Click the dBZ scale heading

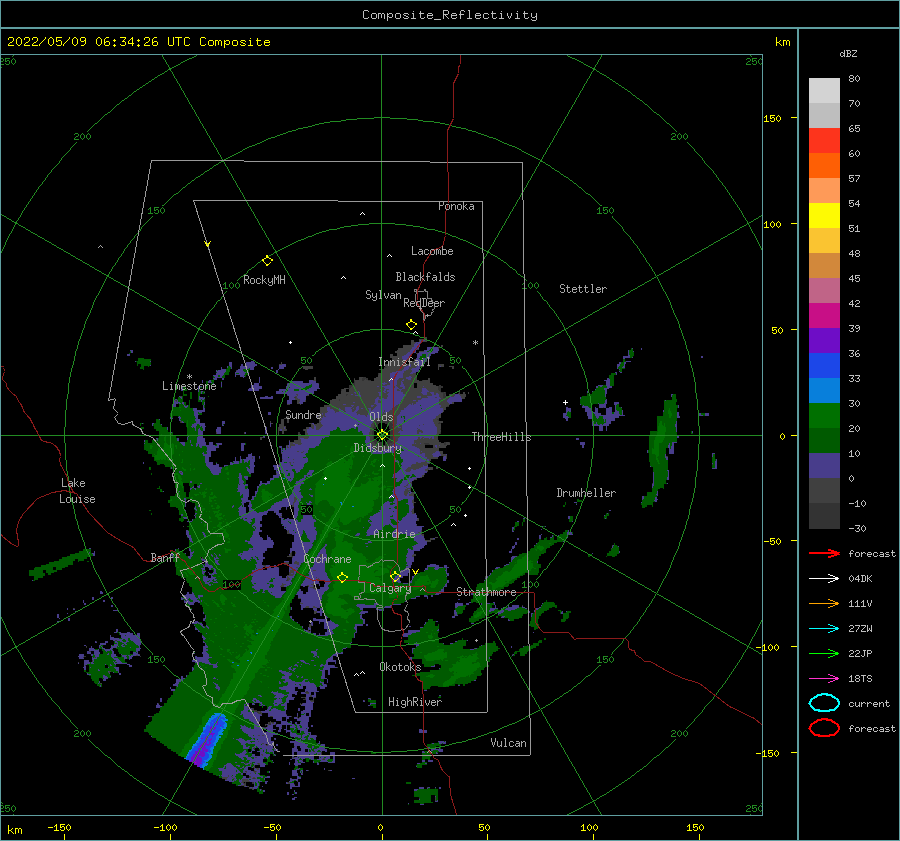coord(848,54)
